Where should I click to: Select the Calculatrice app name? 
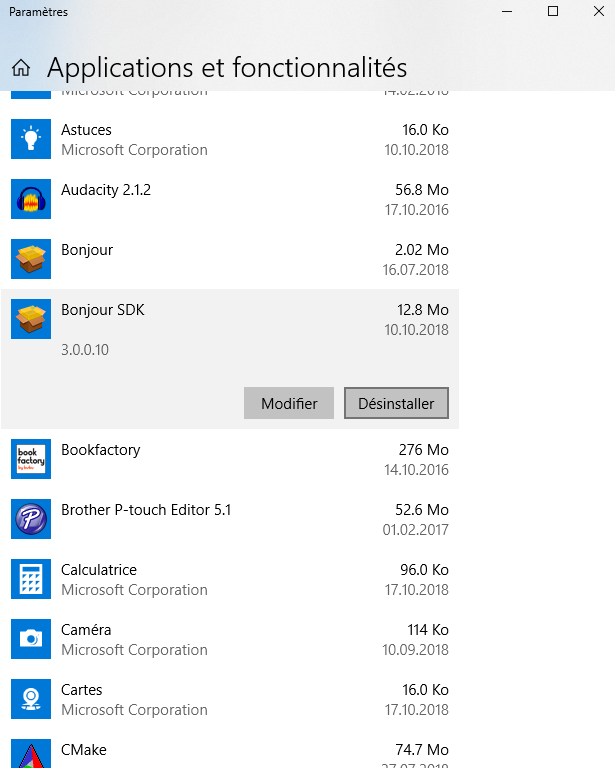click(99, 570)
